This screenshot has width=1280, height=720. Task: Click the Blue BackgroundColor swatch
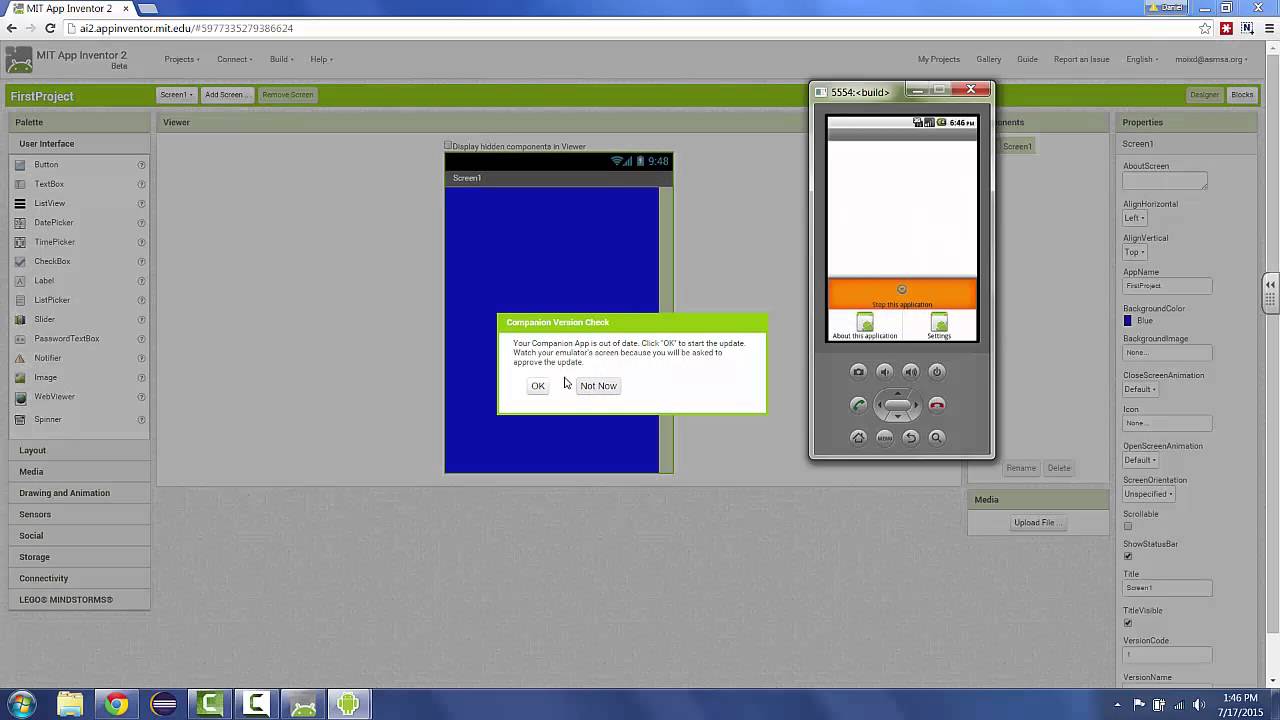pos(1128,321)
